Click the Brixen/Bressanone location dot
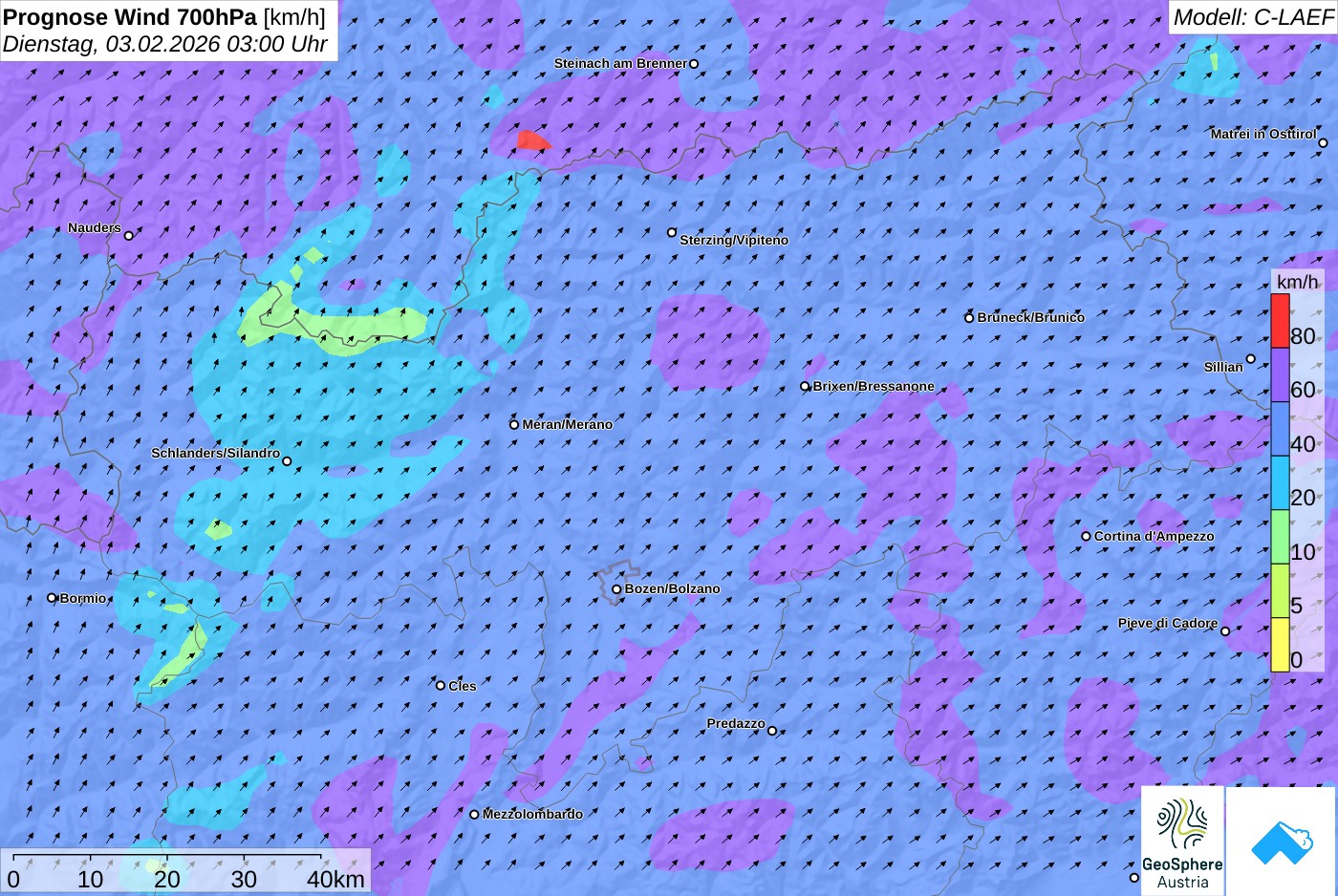The height and width of the screenshot is (896, 1338). click(x=805, y=387)
